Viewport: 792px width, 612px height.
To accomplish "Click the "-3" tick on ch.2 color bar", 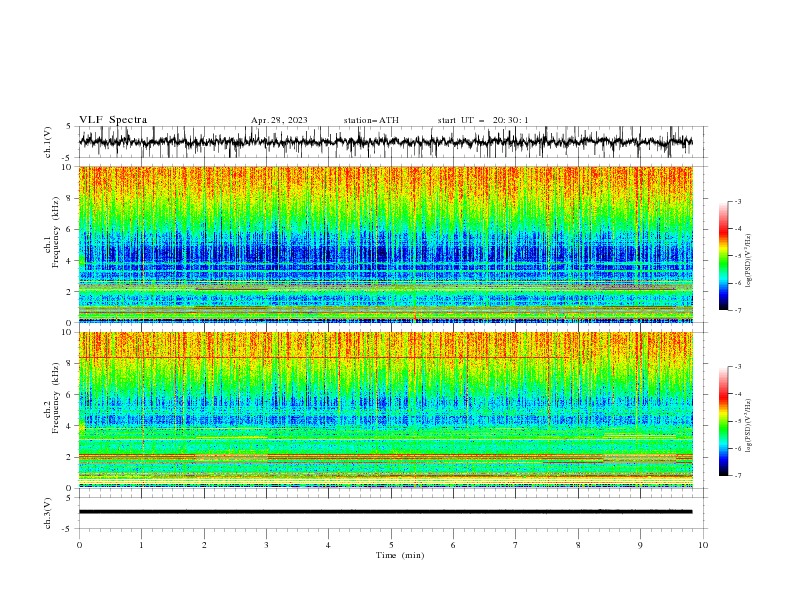I will [738, 367].
